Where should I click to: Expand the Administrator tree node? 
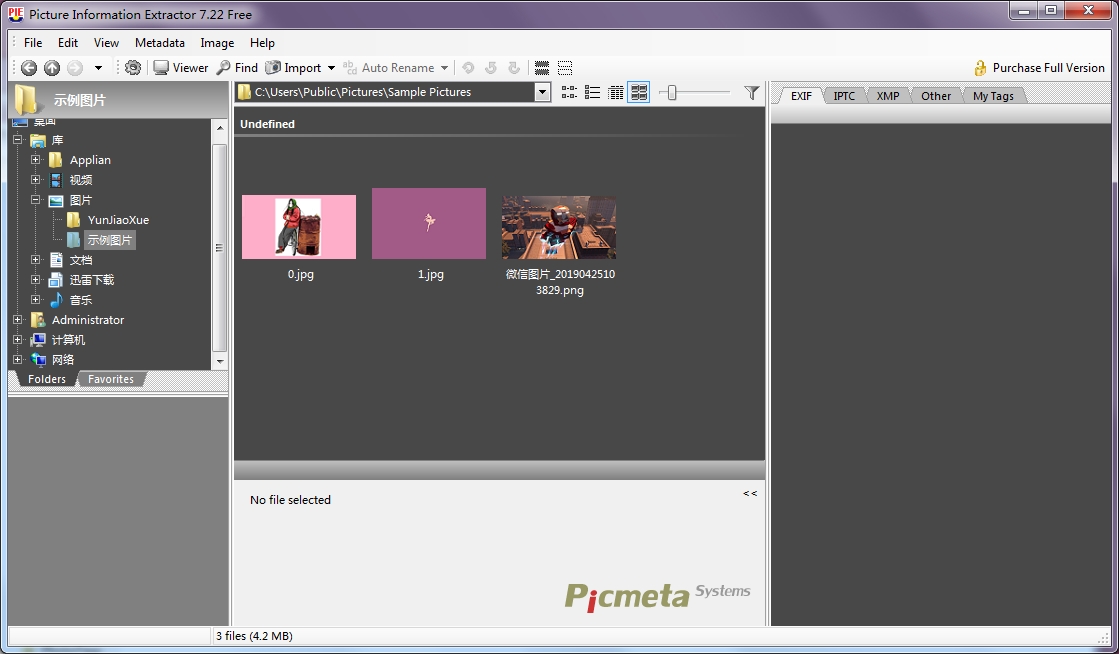pyautogui.click(x=18, y=320)
